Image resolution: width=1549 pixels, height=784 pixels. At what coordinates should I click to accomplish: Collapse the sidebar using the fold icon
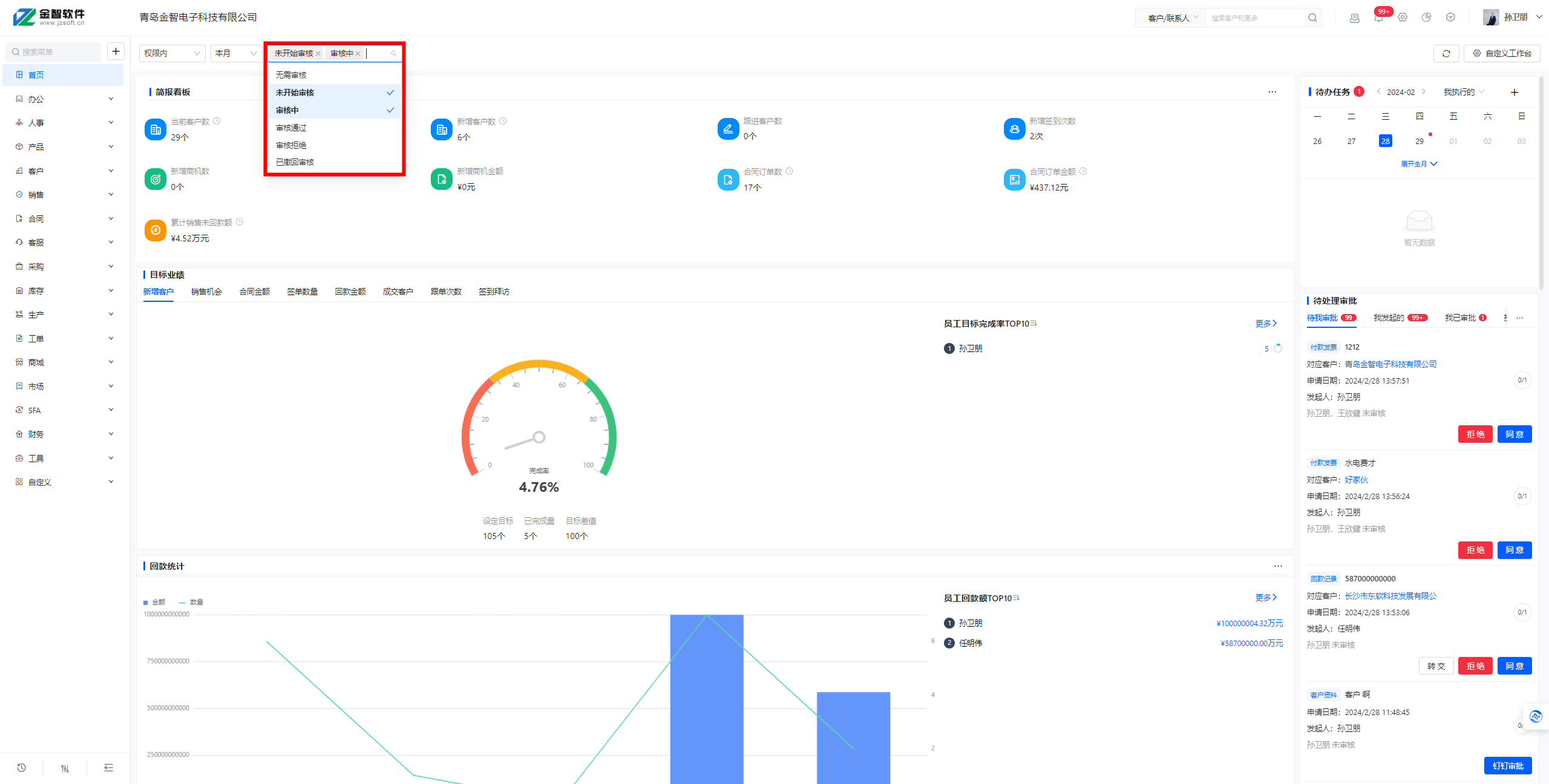[108, 768]
